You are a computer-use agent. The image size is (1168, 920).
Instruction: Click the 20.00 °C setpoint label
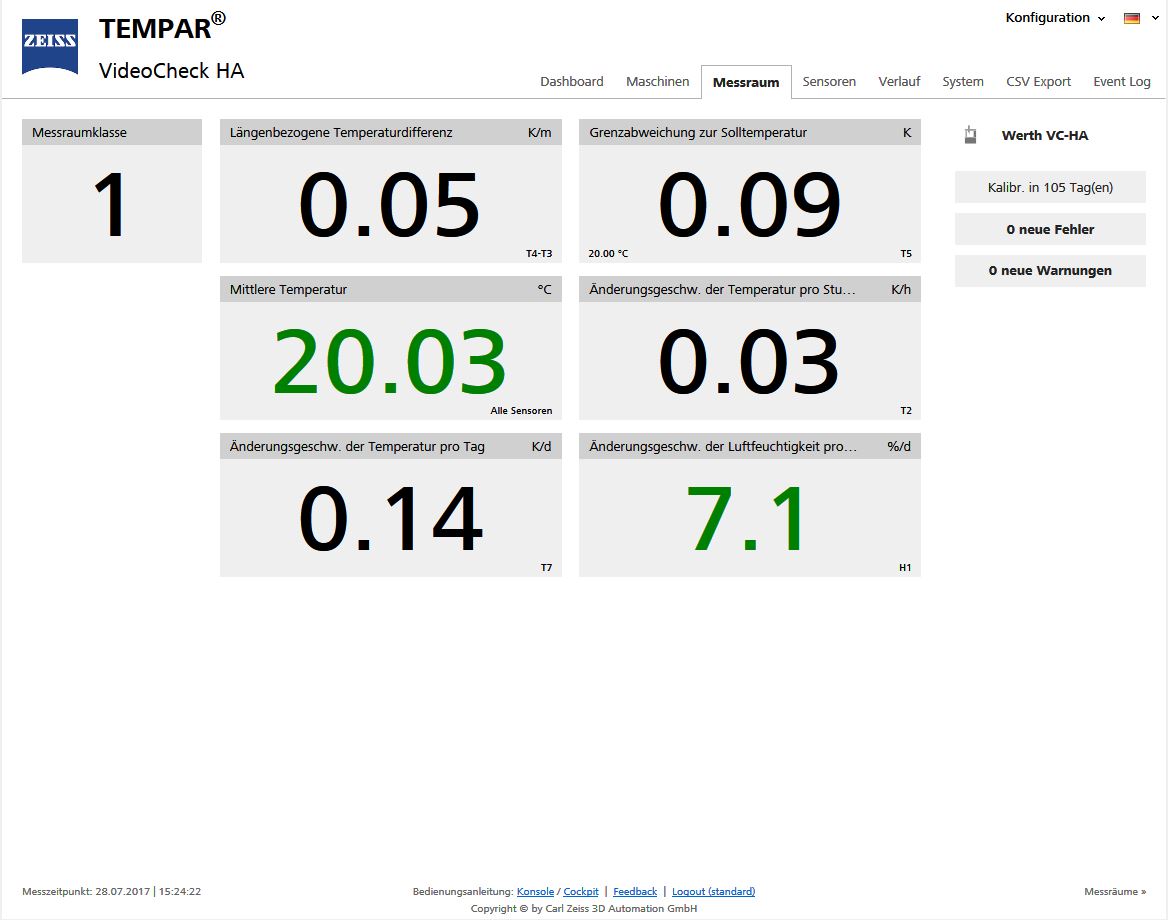pyautogui.click(x=608, y=253)
